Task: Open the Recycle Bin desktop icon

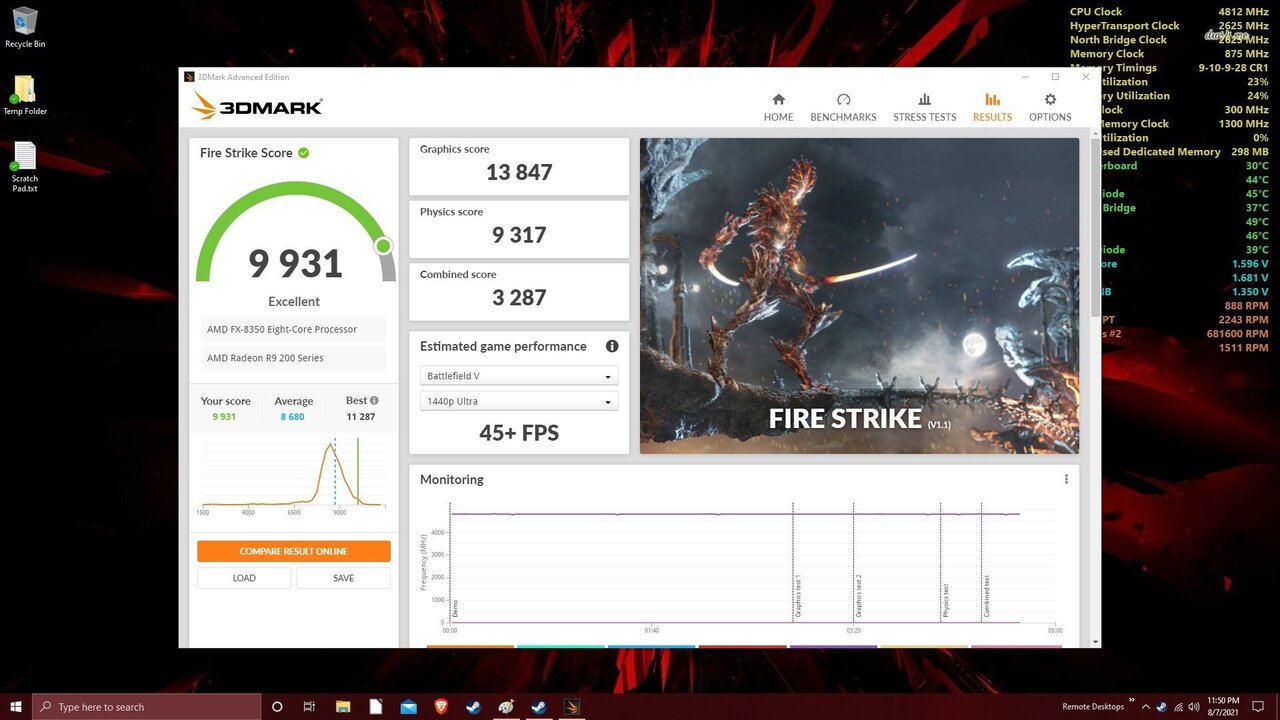Action: tap(24, 22)
